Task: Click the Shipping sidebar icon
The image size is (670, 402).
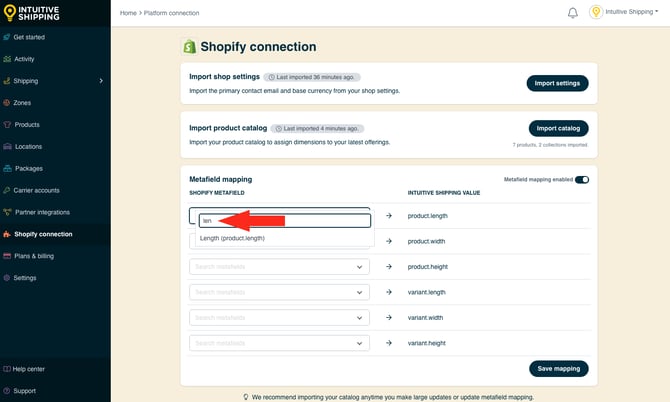Action: pos(7,81)
